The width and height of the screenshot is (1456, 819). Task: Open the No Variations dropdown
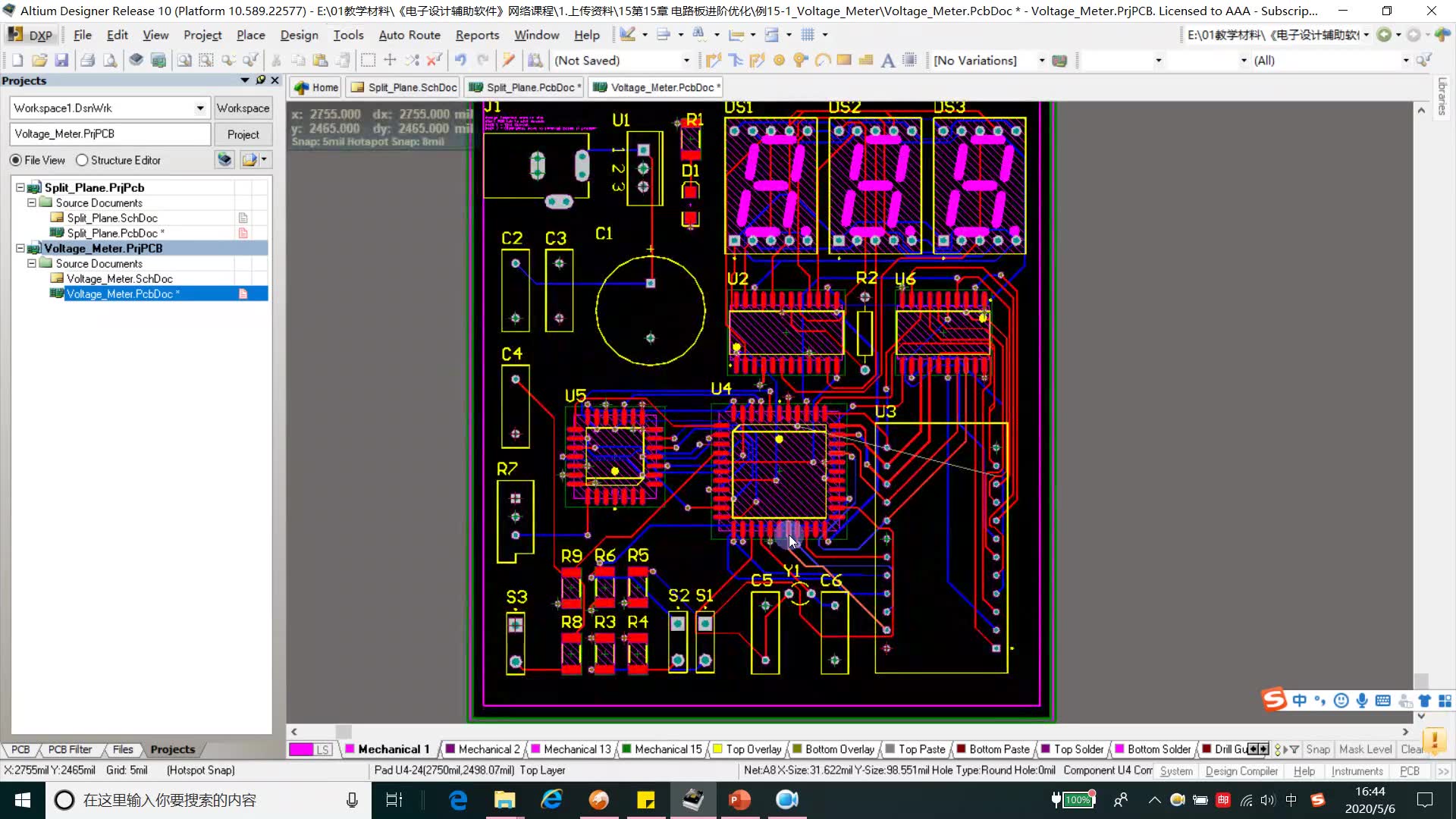(1041, 61)
